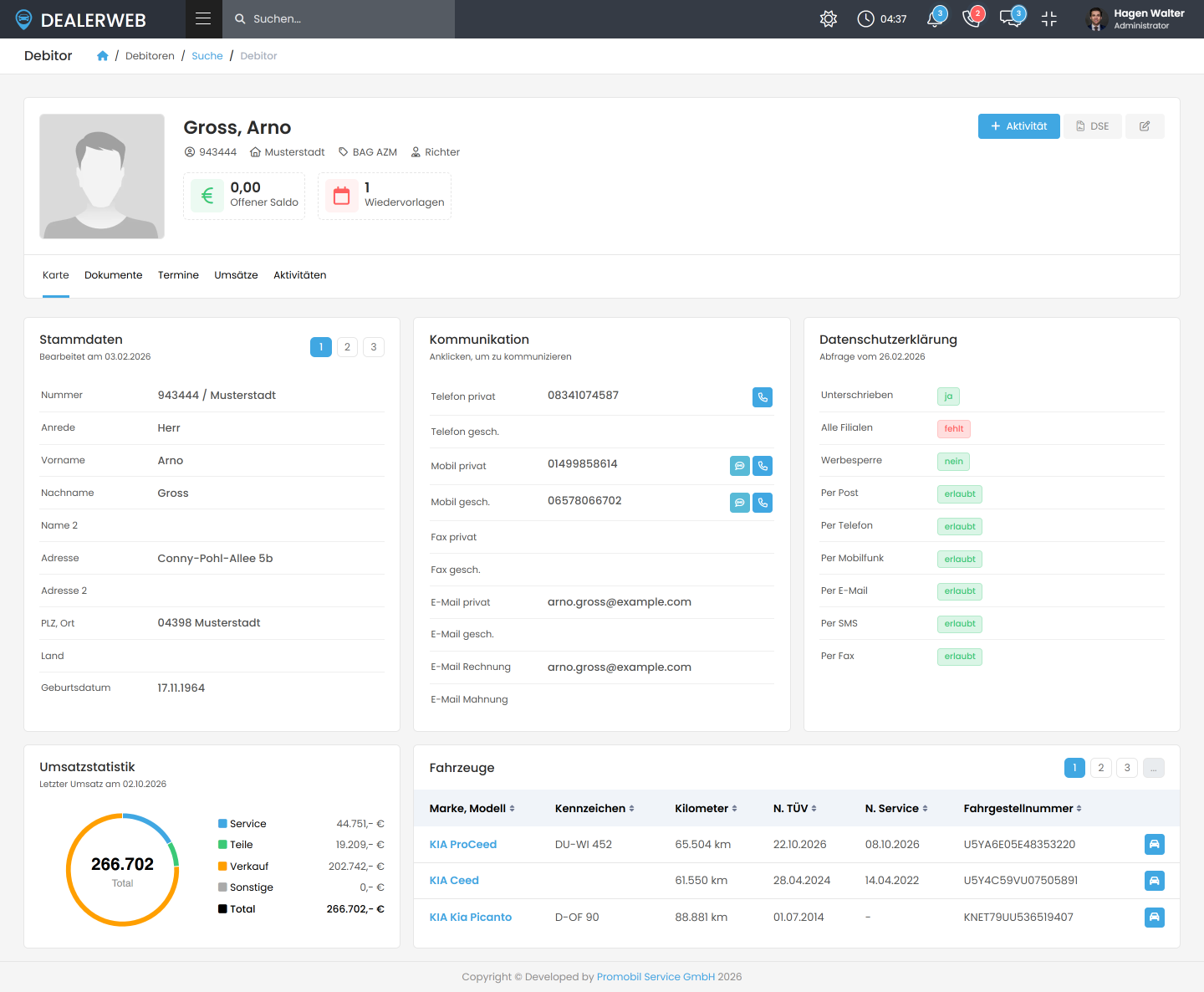Add a new Aktivität
Viewport: 1204px width, 992px height.
click(1019, 126)
